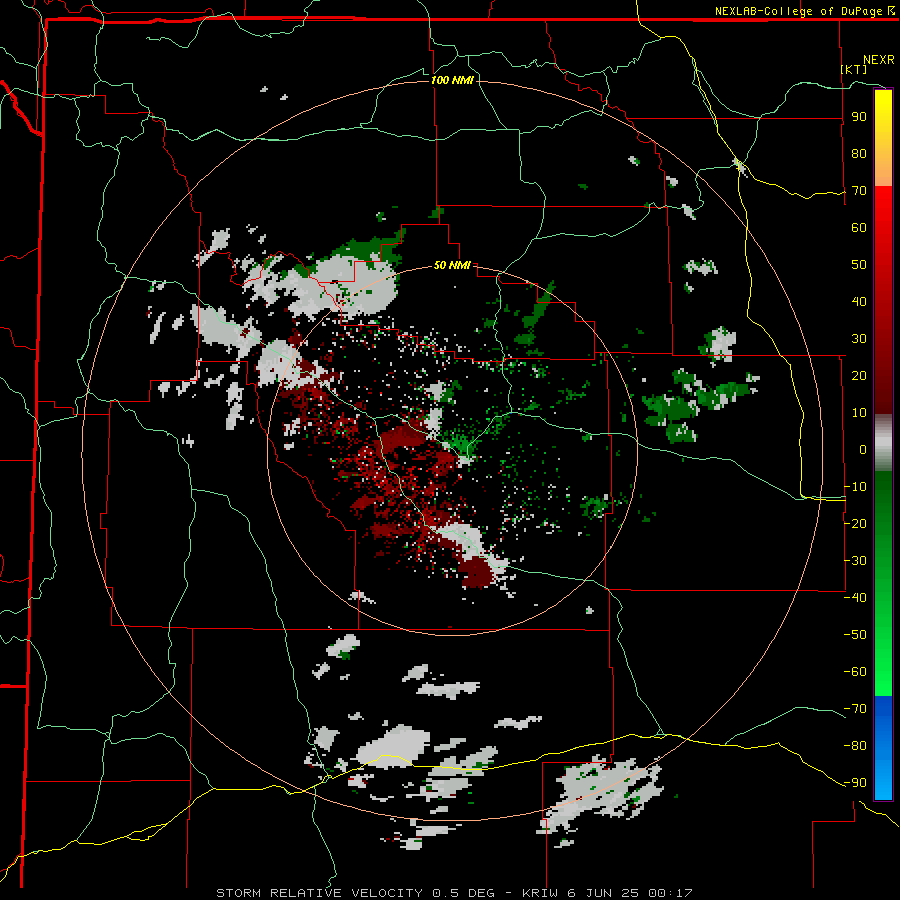900x900 pixels.
Task: Click the -40 value on the velocity scale
Action: click(855, 598)
